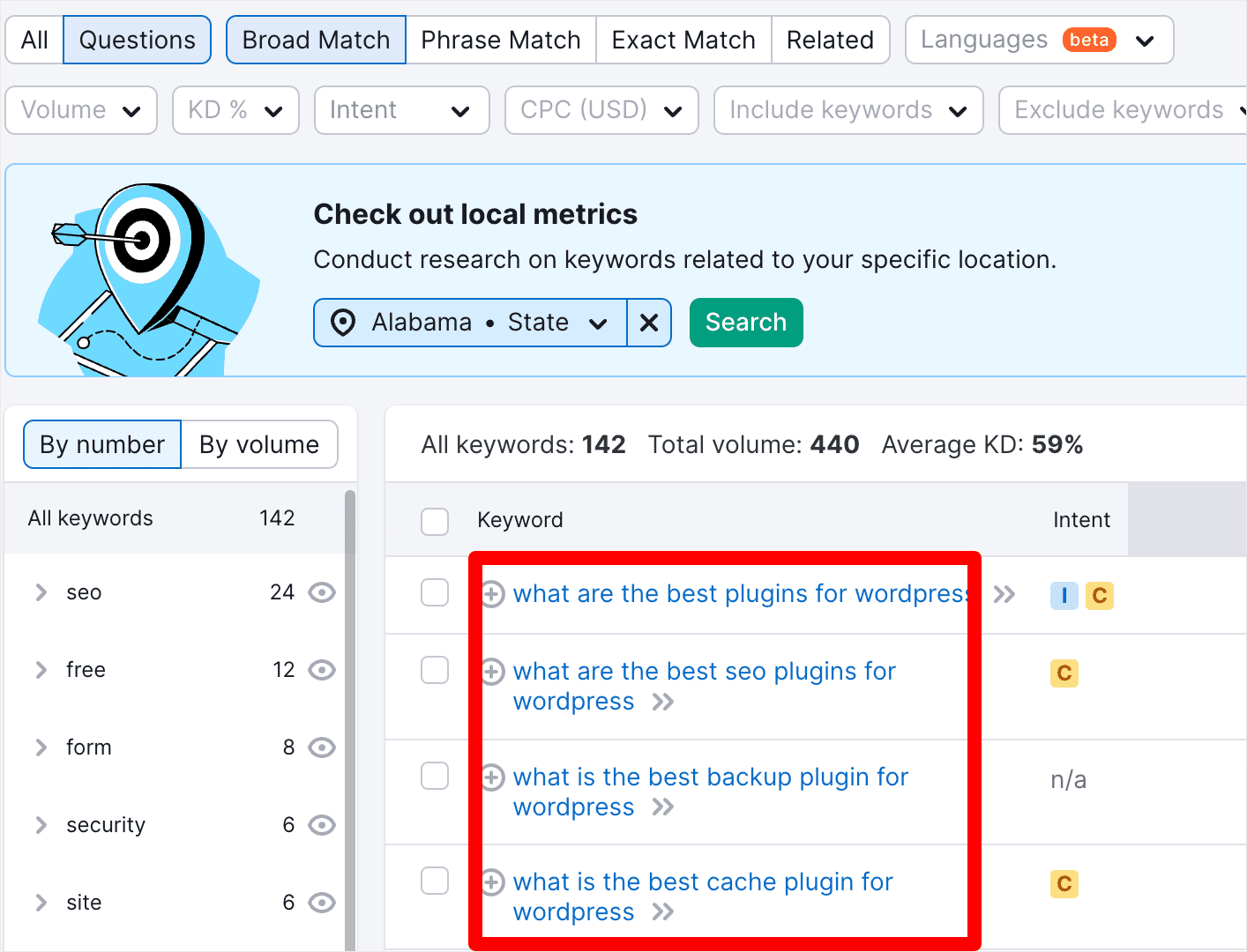The image size is (1247, 952).
Task: Choose Phrase Match filter
Action: pos(500,40)
